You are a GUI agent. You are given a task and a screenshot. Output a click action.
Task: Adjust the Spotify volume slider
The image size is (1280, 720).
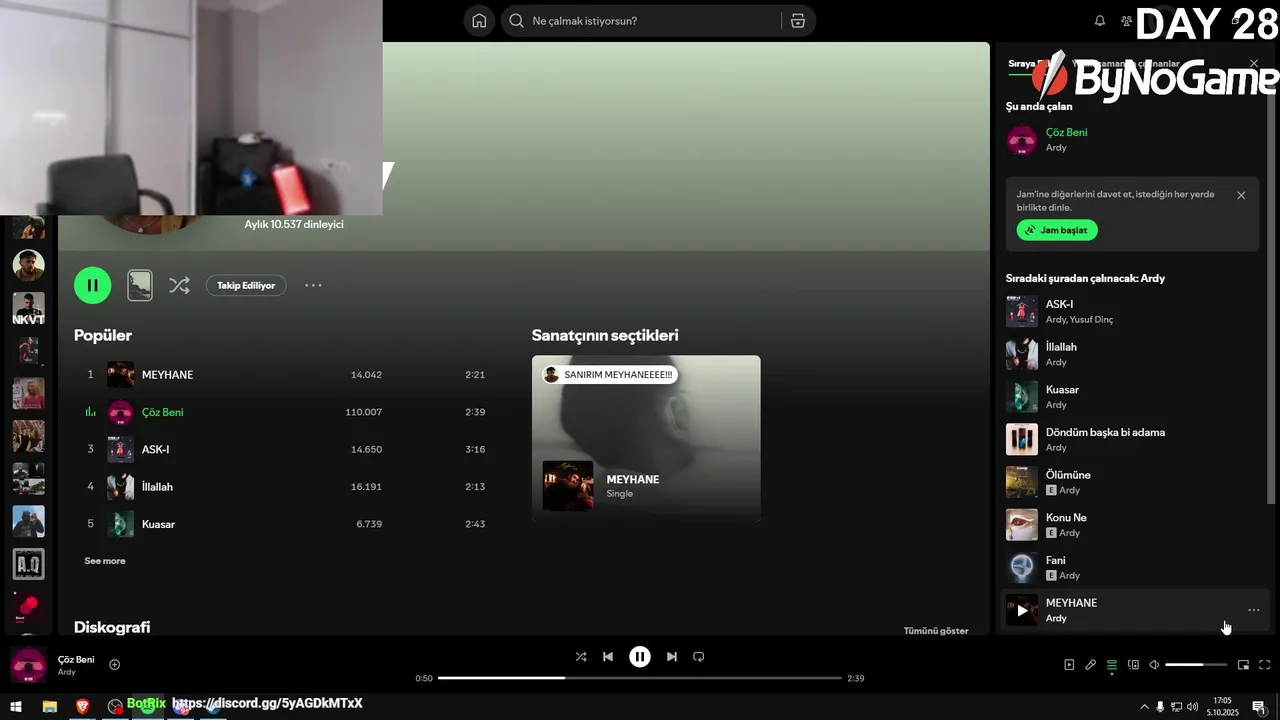1196,665
